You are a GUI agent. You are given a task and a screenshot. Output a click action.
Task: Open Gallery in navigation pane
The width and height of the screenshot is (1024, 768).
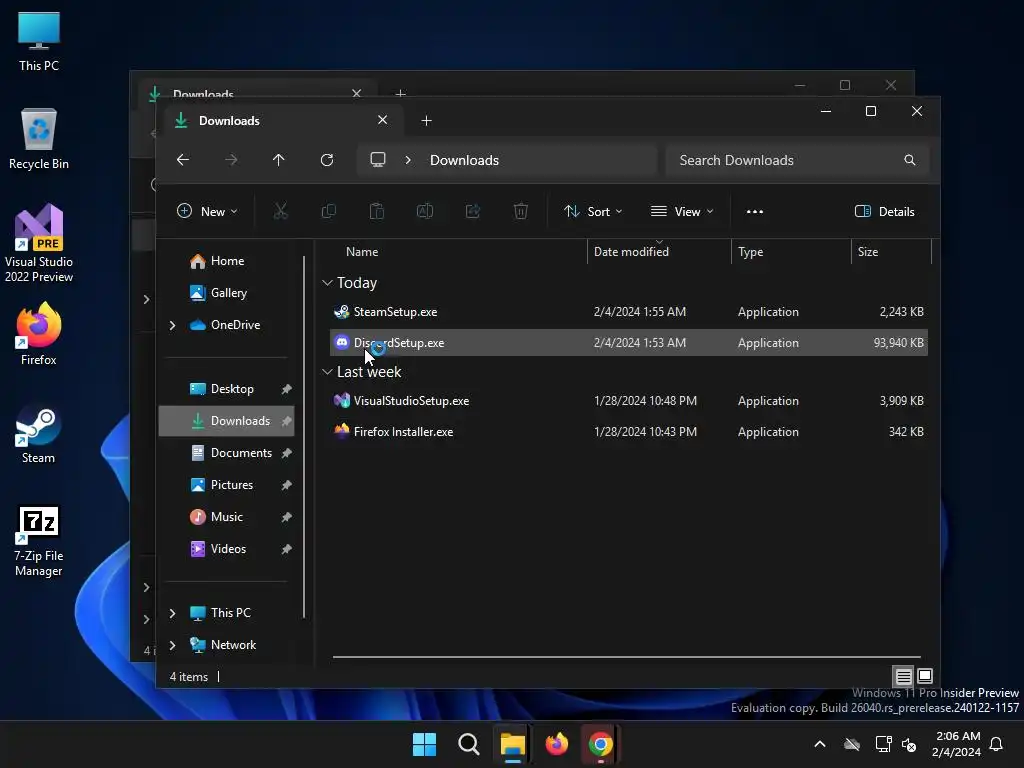tap(226, 293)
